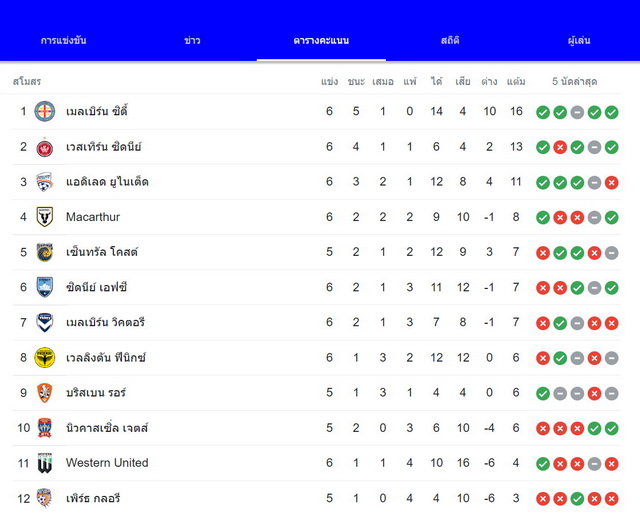Click the Adelaide United club logo
This screenshot has width=640, height=519.
click(44, 182)
